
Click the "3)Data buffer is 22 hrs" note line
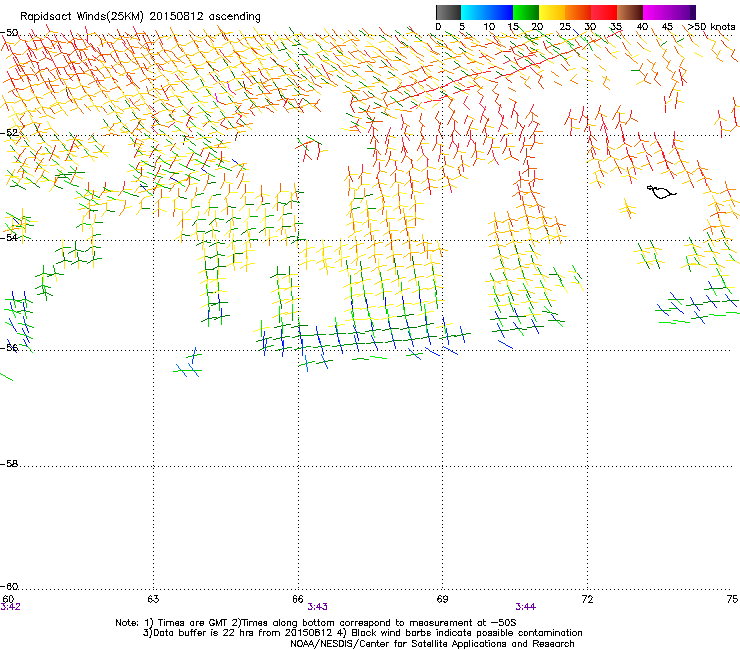tap(362, 633)
